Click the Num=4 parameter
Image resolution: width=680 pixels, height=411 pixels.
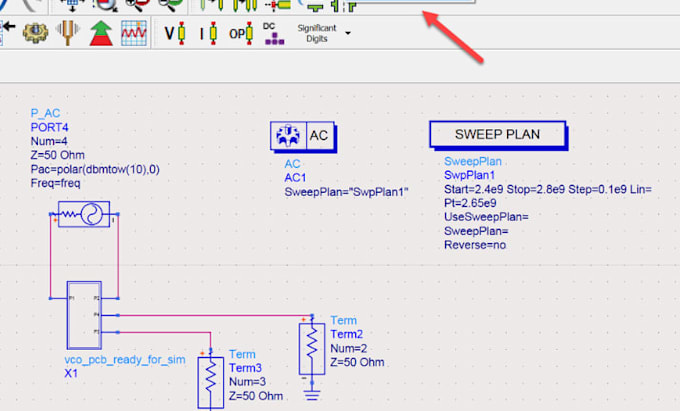coord(49,141)
